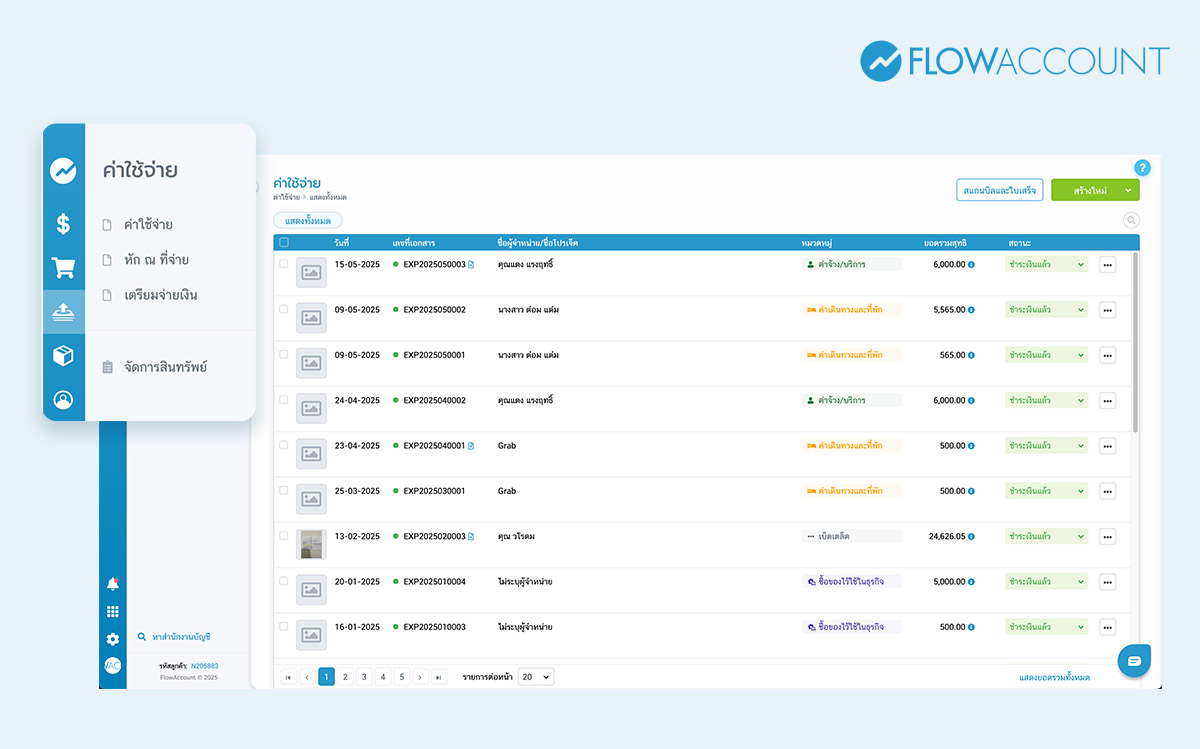Viewport: 1200px width, 749px height.
Task: Open the items per page dropdown showing 20
Action: click(x=536, y=677)
